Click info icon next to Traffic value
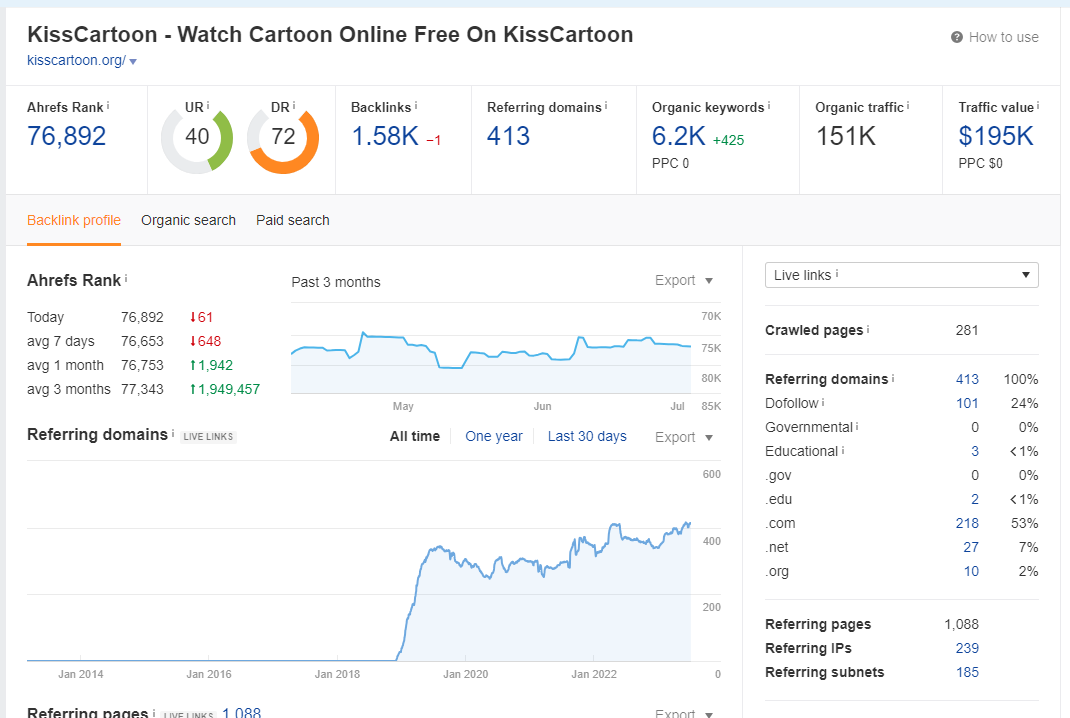Image resolution: width=1070 pixels, height=718 pixels. pyautogui.click(x=1038, y=106)
